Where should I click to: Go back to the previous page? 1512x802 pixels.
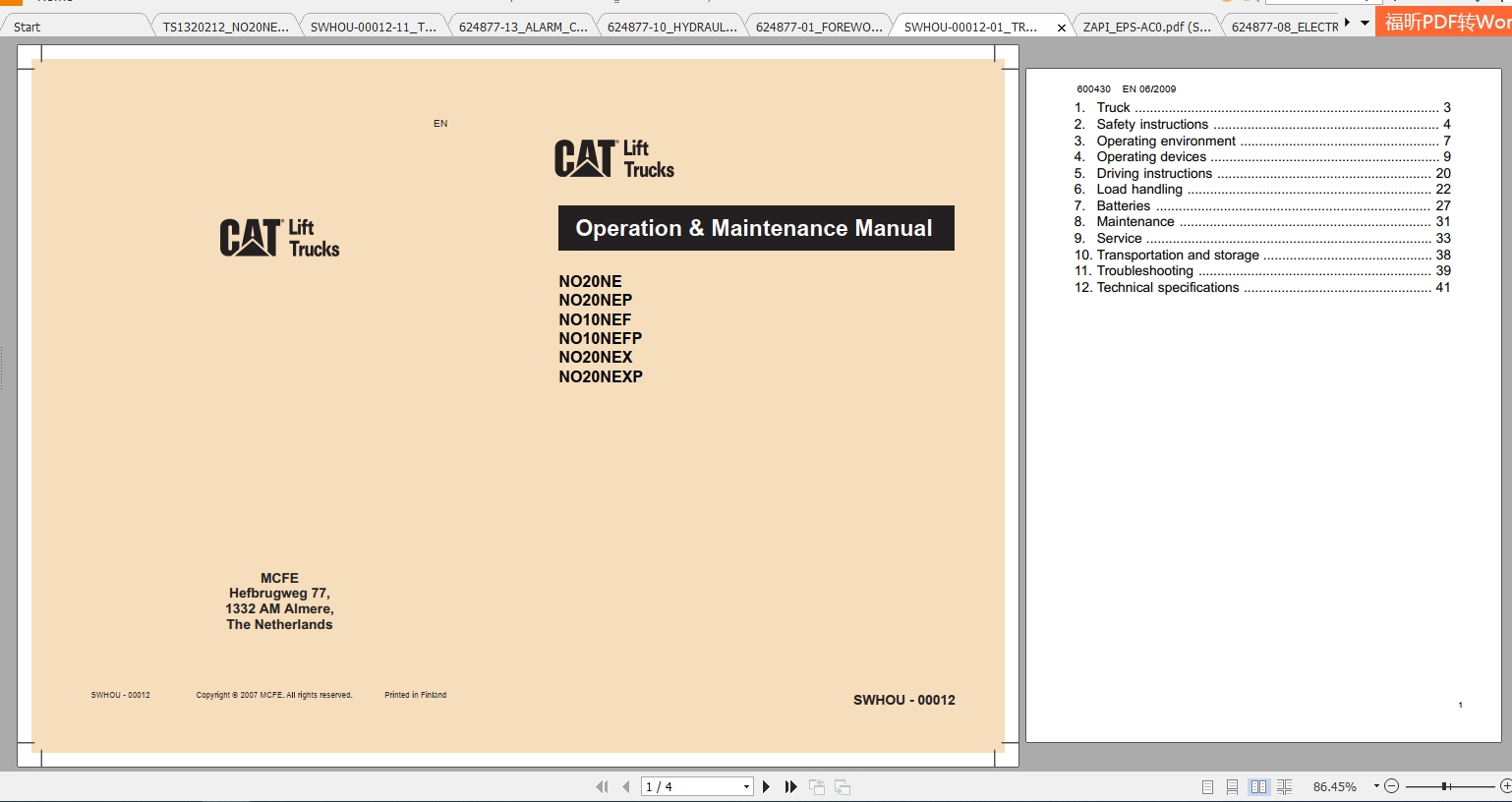626,786
